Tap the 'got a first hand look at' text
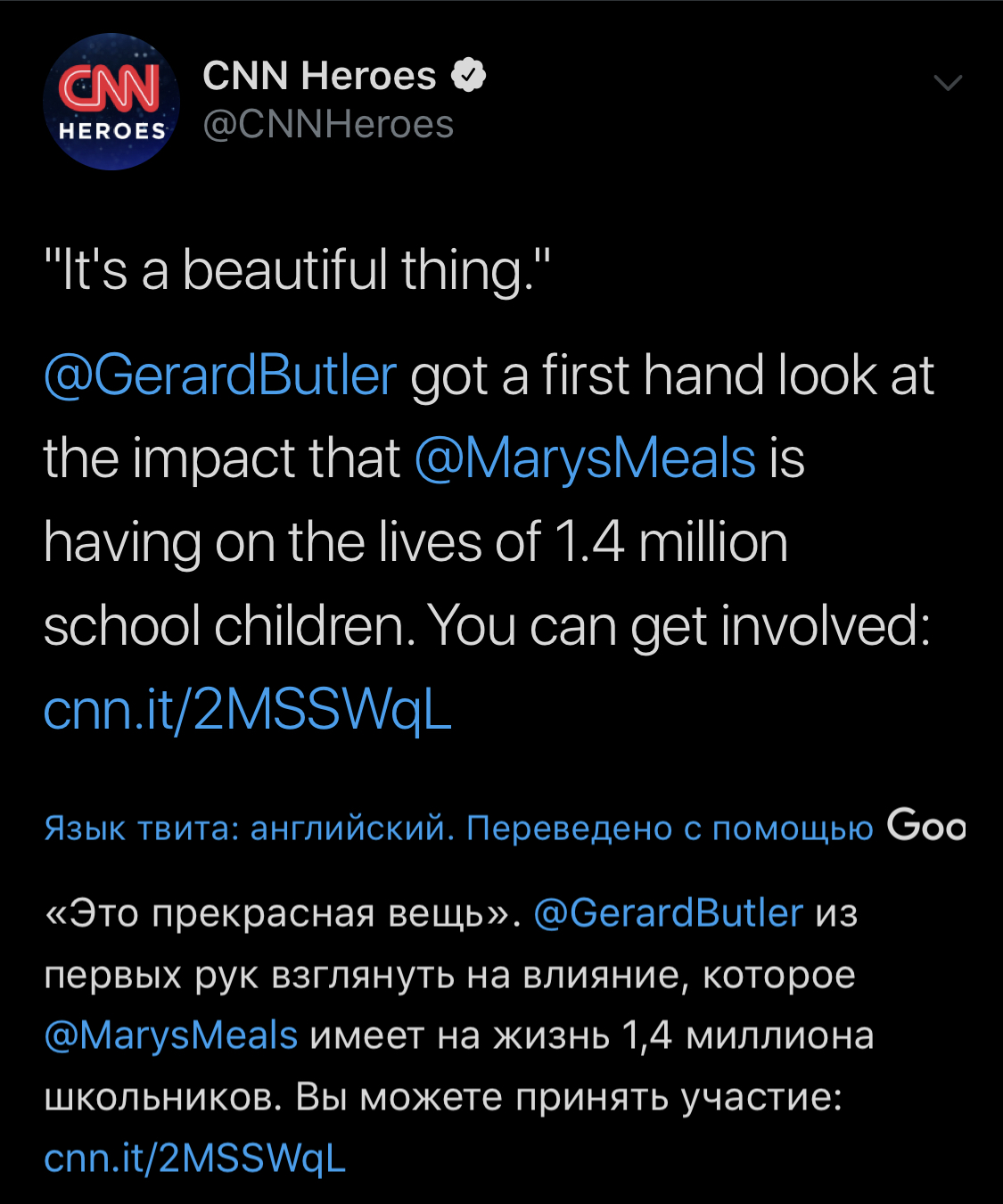Screen dimensions: 1003x1204 pos(672,375)
